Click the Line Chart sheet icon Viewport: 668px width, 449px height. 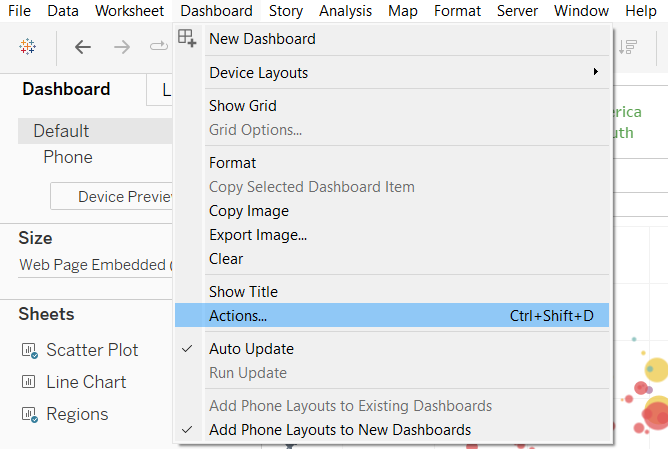coord(28,382)
